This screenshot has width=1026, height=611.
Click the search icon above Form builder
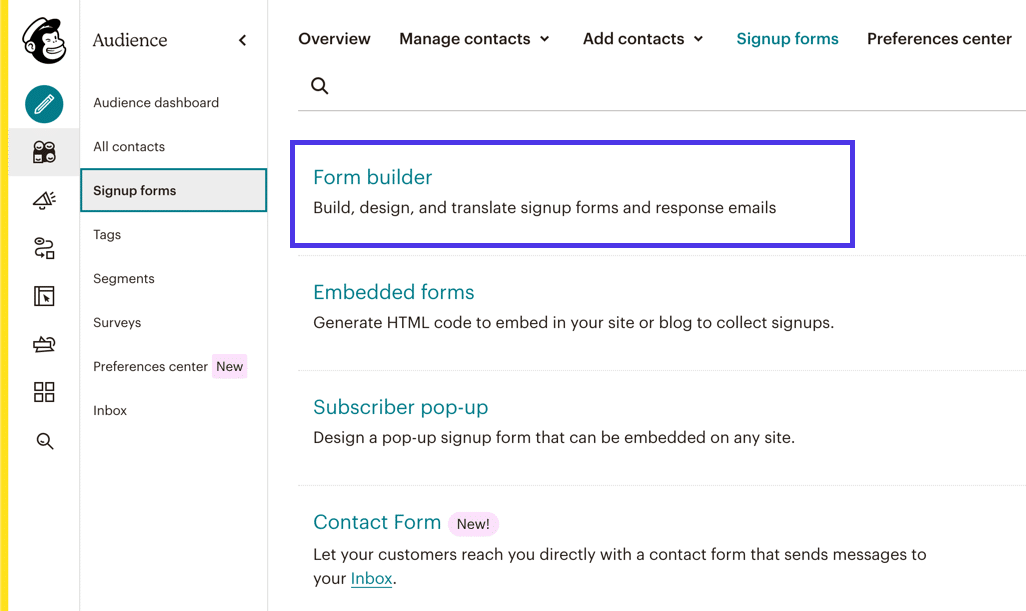[319, 86]
